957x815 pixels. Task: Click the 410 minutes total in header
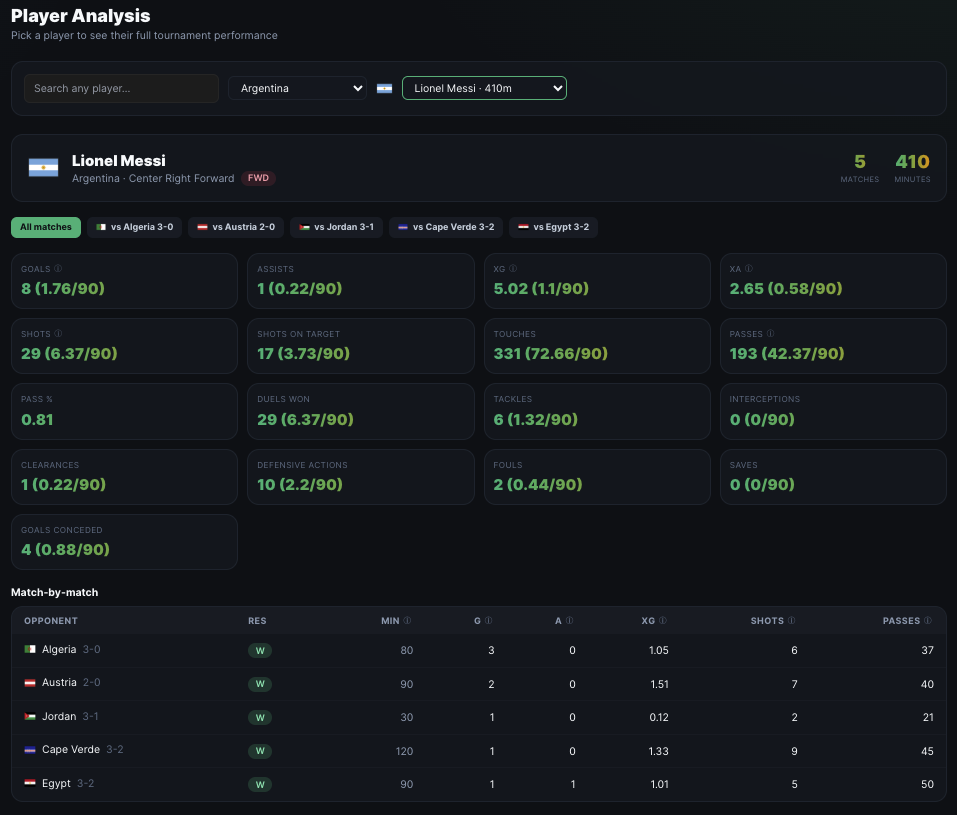tap(912, 162)
